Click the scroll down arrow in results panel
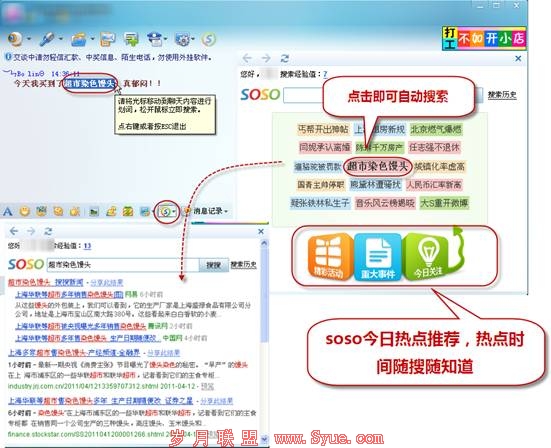 coord(264,439)
